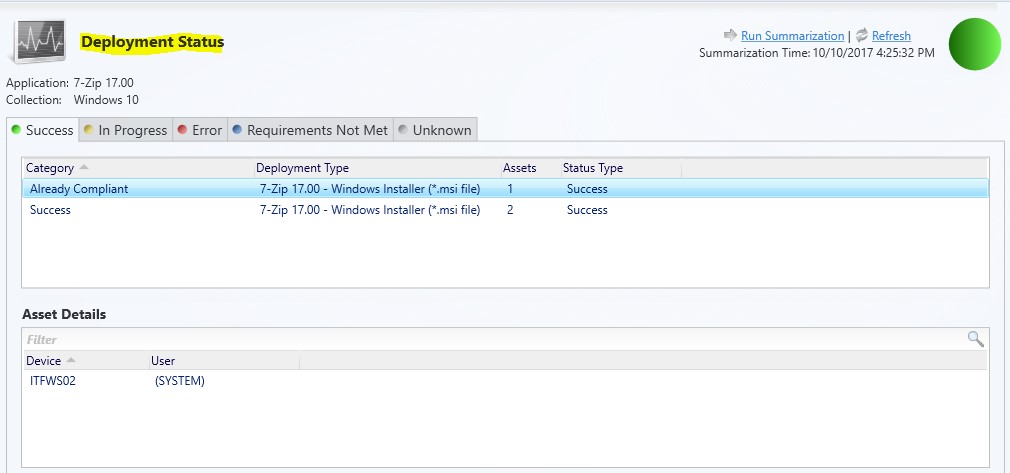Sort by the Category column header
1010x473 pixels.
138,168
